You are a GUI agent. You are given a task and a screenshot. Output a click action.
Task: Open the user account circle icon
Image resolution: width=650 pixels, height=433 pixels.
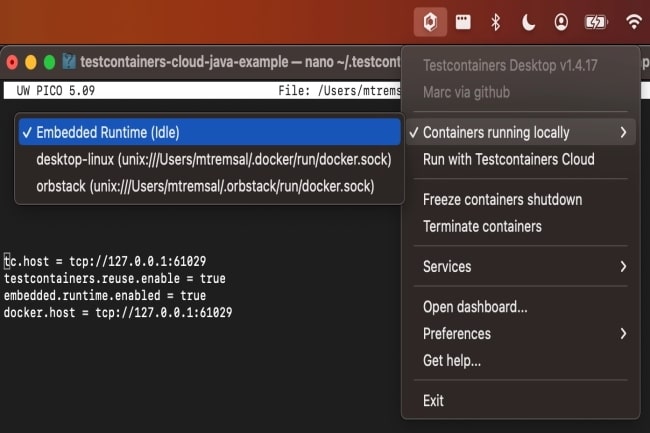pyautogui.click(x=561, y=22)
